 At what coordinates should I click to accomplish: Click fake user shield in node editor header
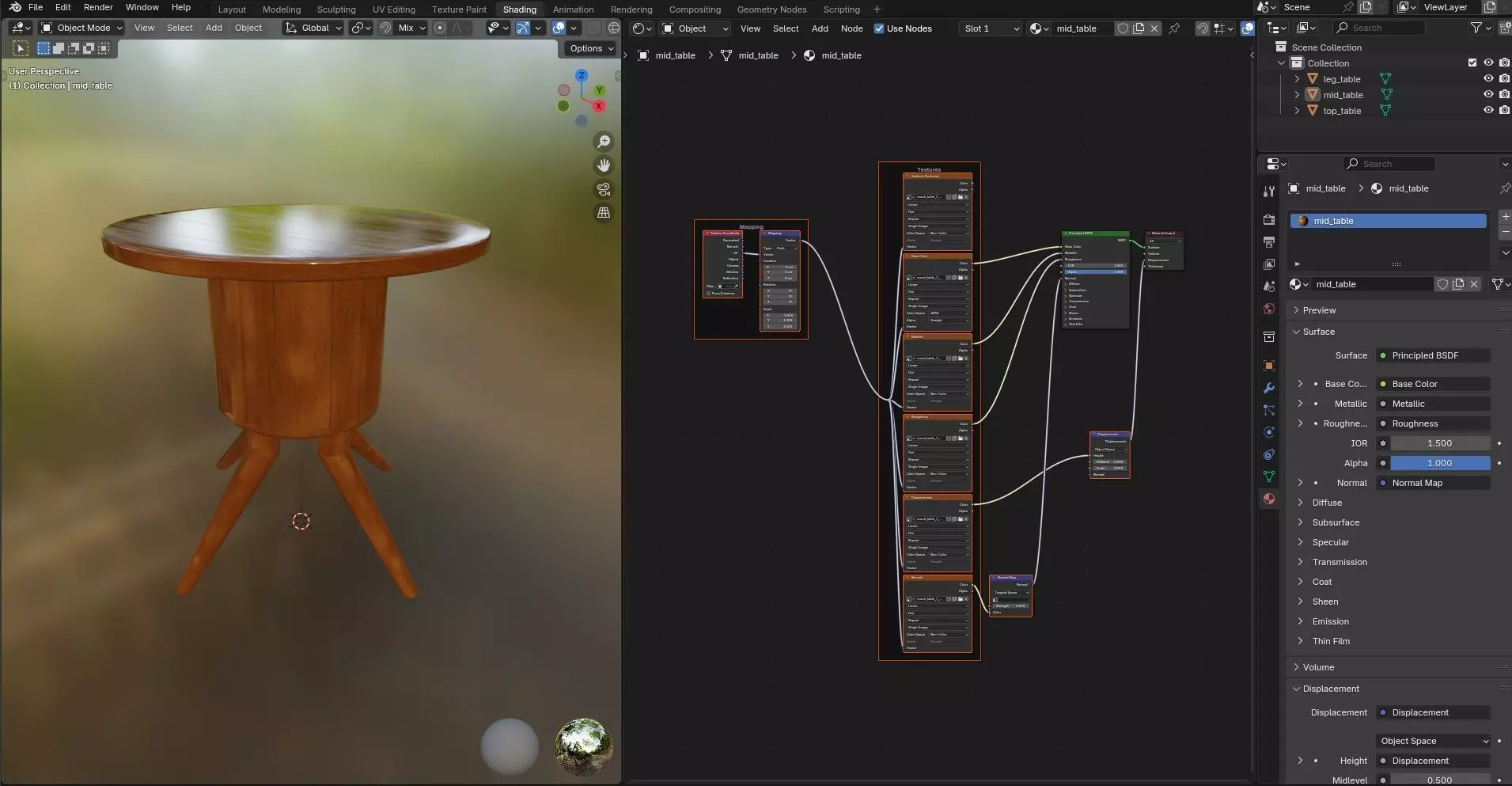(x=1123, y=28)
